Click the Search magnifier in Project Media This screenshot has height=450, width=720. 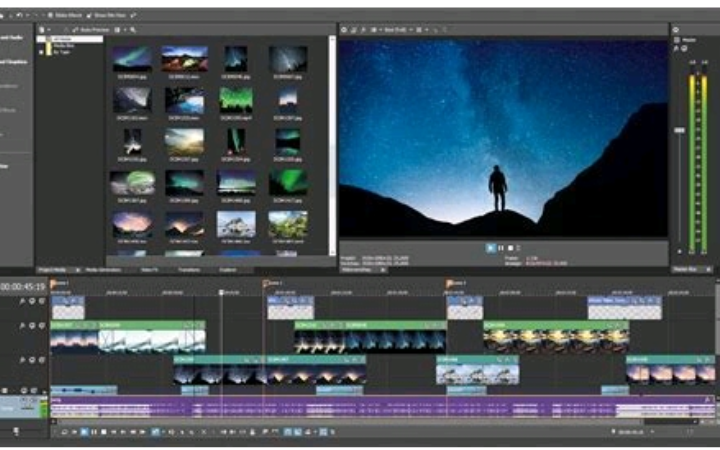pos(133,30)
